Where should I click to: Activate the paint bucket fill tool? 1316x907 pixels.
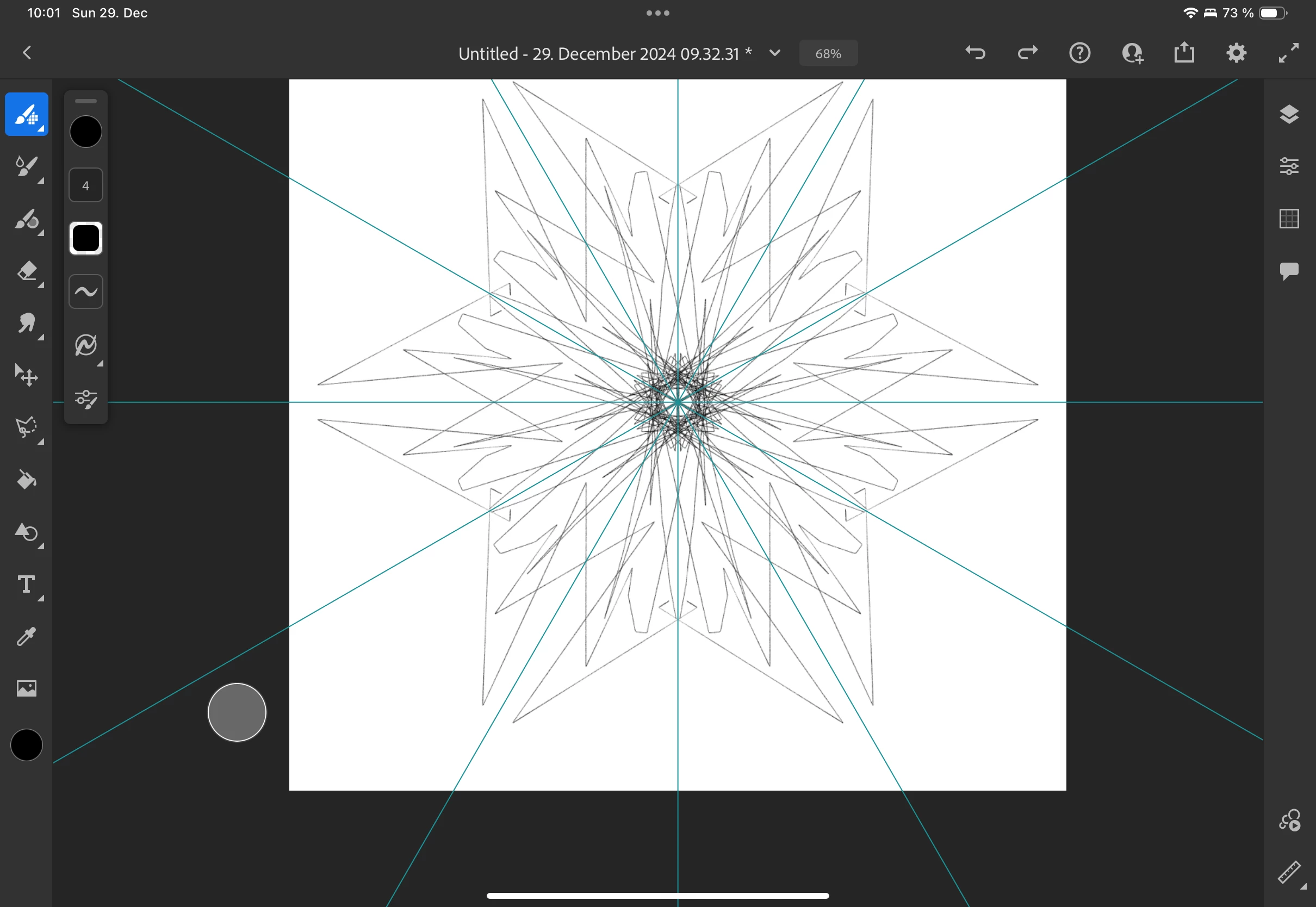click(26, 480)
